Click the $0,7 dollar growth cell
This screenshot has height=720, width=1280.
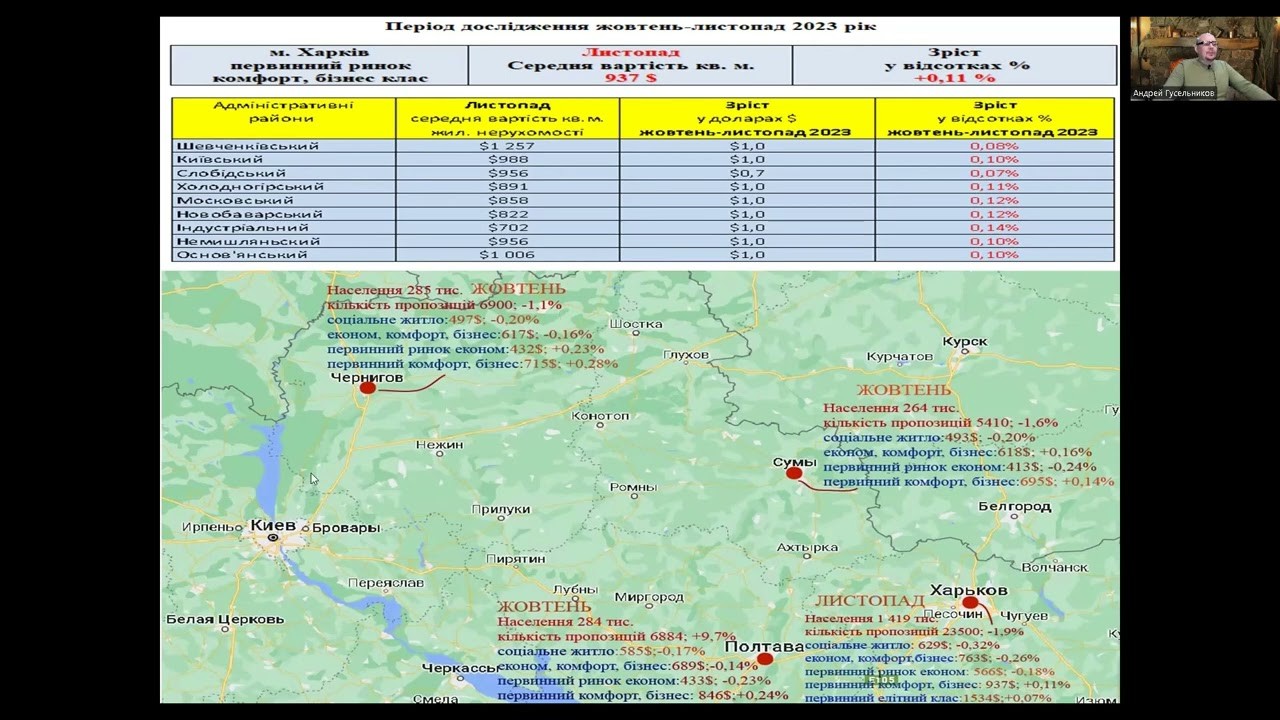pos(747,173)
